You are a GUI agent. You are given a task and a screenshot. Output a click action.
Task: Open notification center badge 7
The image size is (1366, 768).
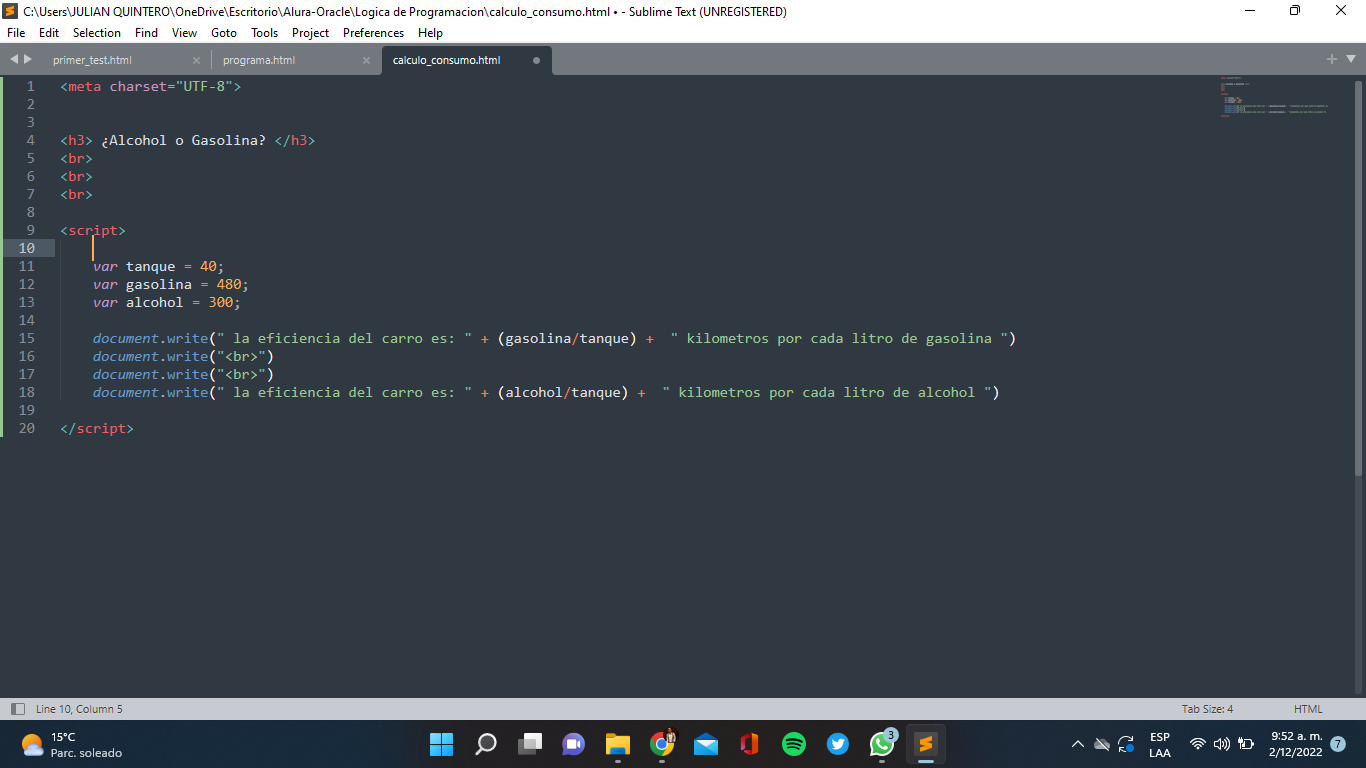click(x=1338, y=744)
